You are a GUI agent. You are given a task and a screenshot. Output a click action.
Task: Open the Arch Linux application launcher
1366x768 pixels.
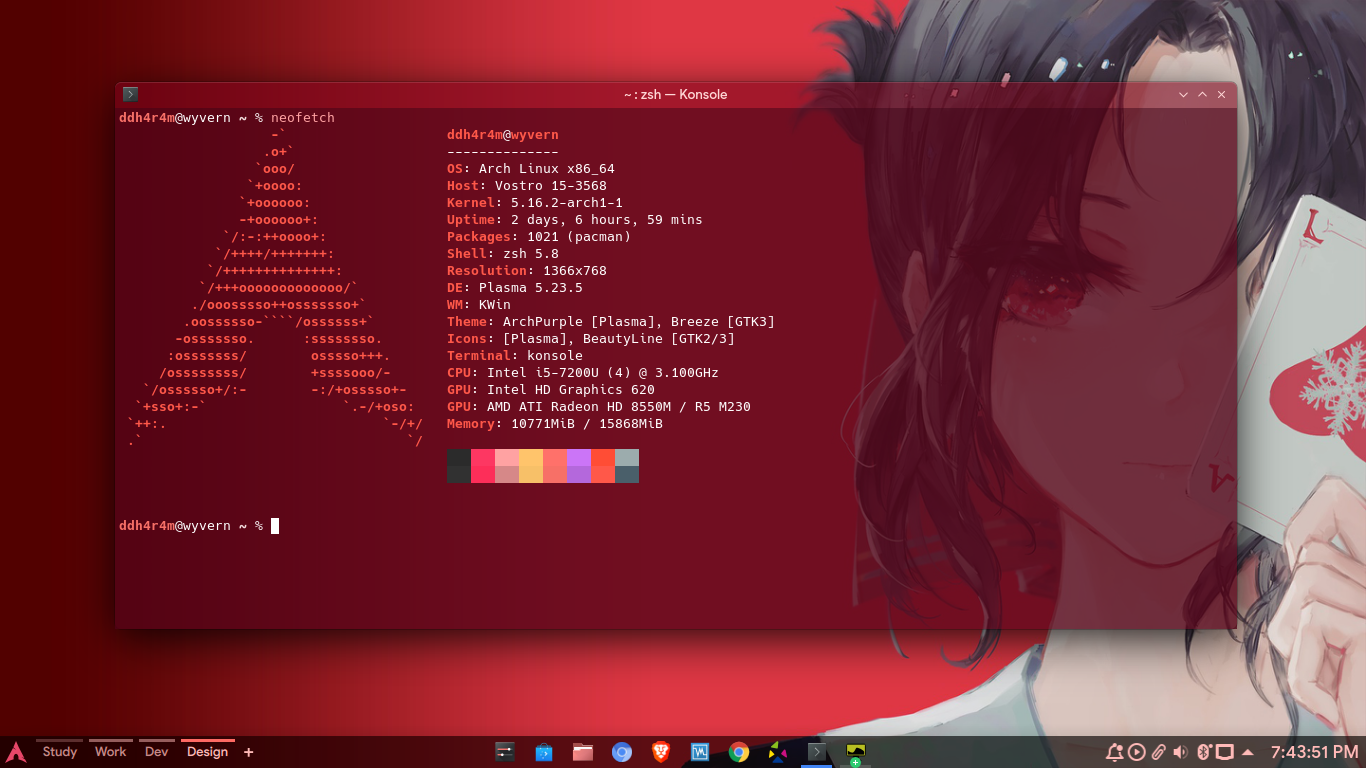point(15,752)
